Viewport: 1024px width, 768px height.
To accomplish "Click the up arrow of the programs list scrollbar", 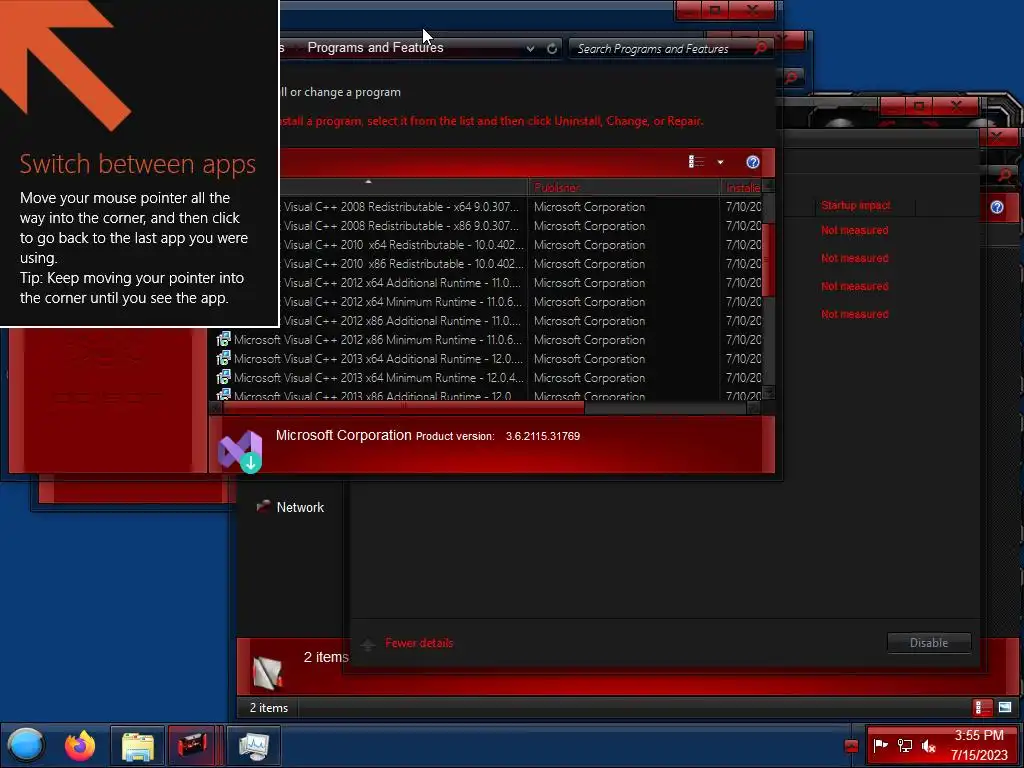I will coord(769,186).
